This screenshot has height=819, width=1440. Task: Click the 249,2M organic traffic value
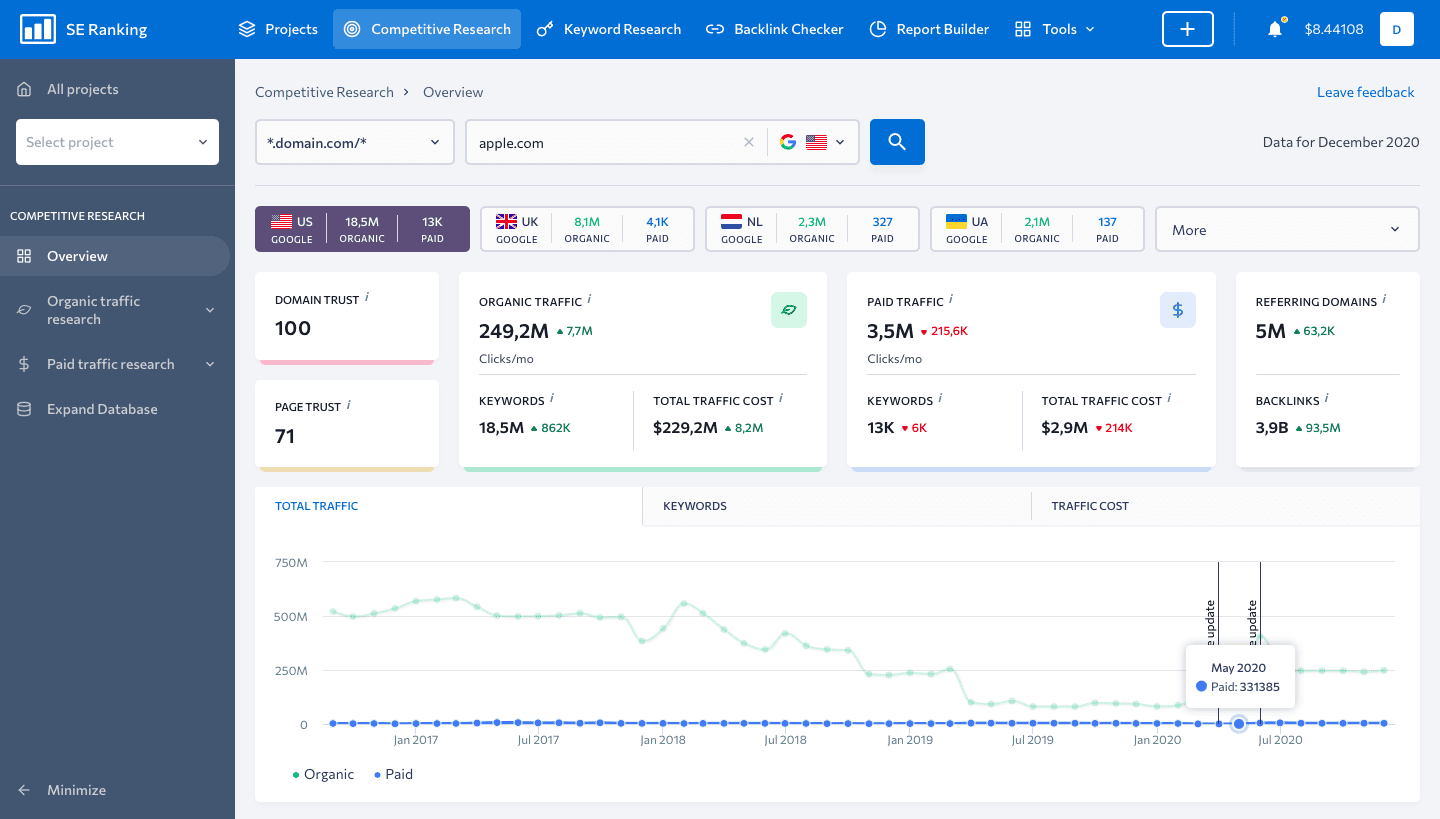[514, 331]
